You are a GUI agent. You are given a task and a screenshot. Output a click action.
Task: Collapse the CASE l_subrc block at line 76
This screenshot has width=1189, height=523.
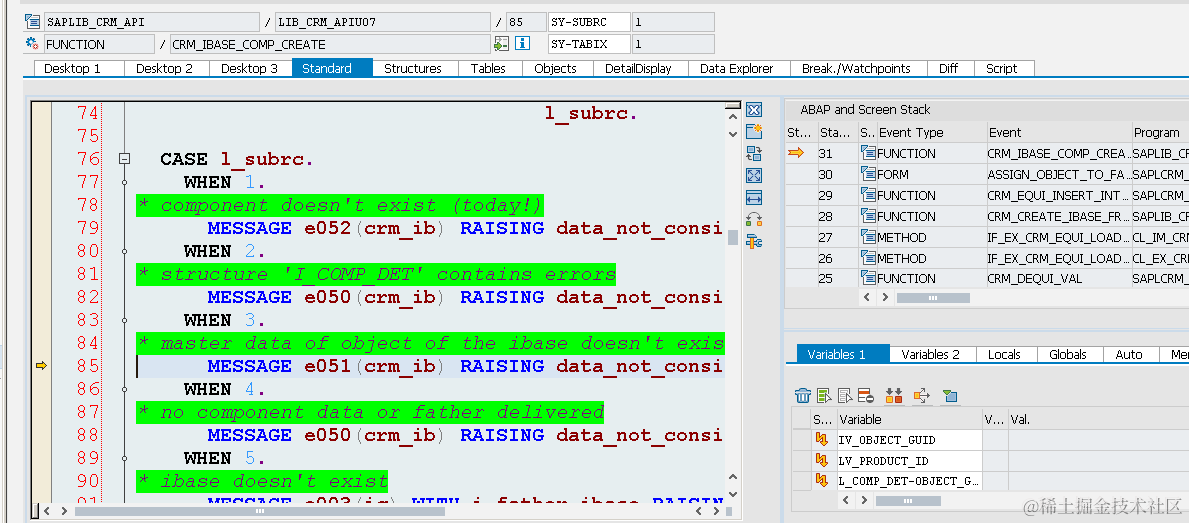click(124, 159)
